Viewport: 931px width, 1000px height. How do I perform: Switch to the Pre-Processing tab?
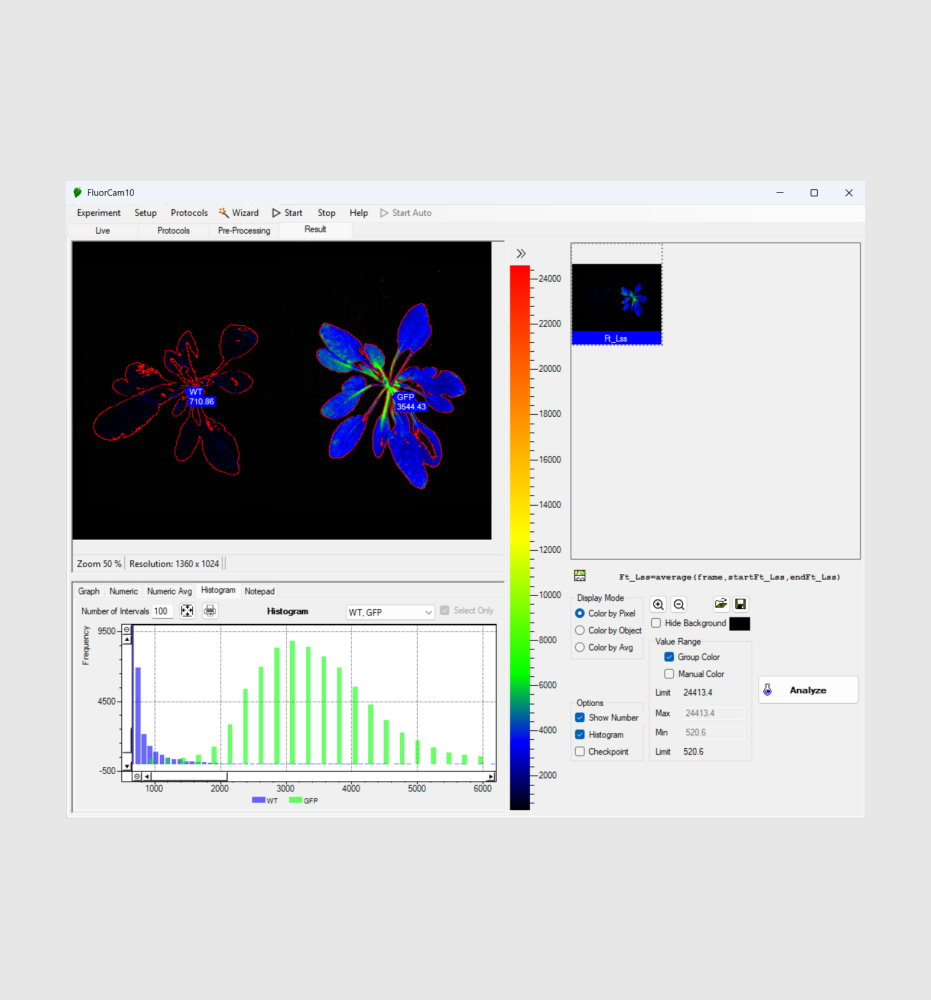point(244,230)
